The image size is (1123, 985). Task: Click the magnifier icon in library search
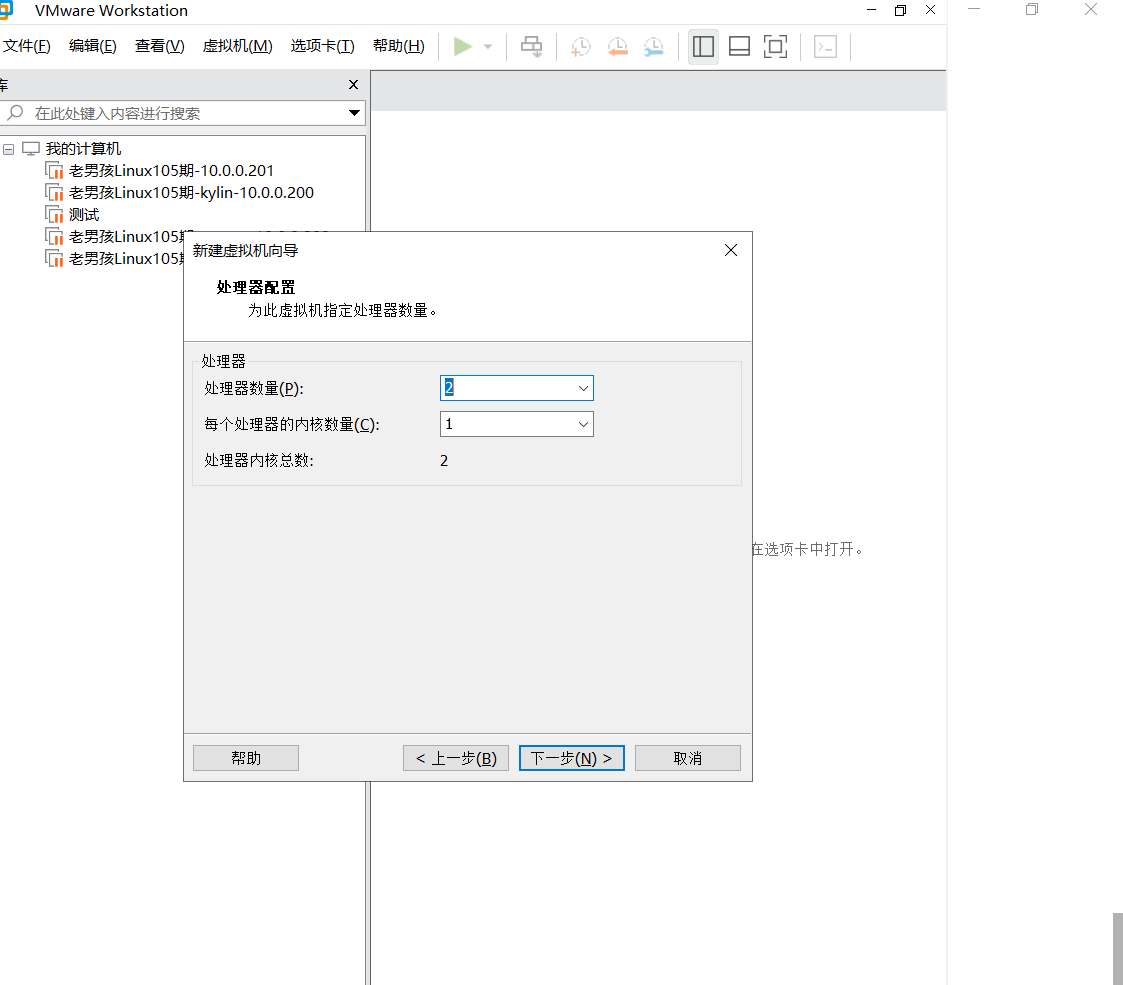[x=15, y=113]
